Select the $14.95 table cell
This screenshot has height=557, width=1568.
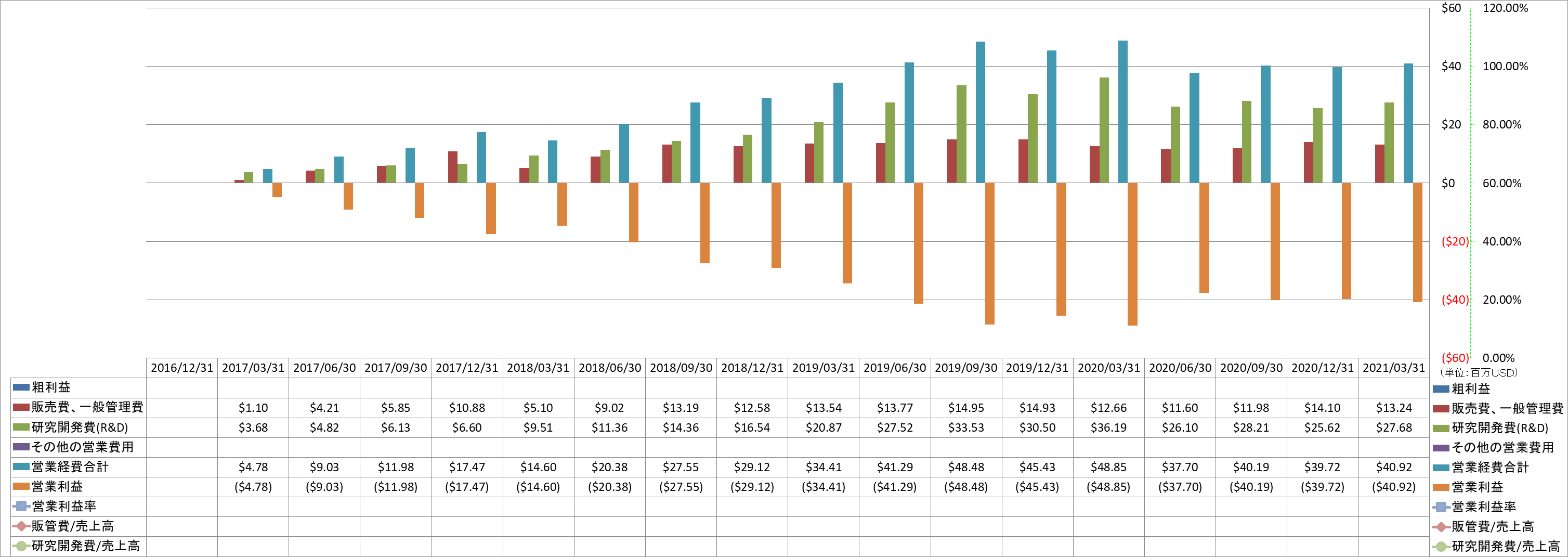click(966, 408)
